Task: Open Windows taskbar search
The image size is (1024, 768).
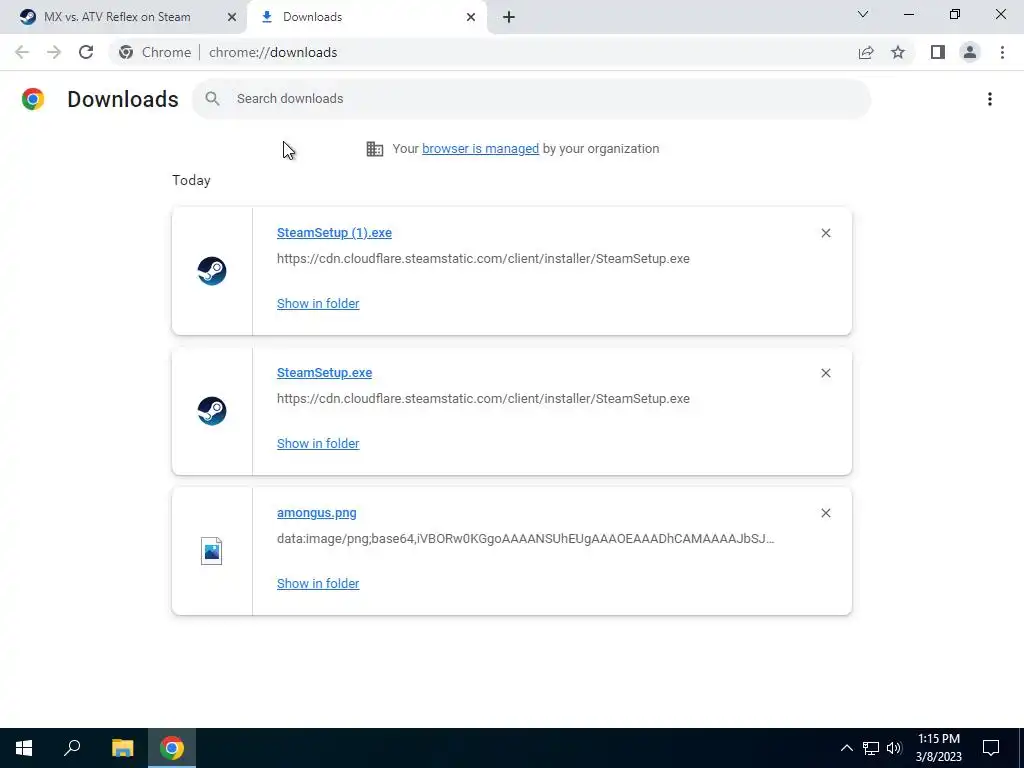Action: click(x=72, y=748)
